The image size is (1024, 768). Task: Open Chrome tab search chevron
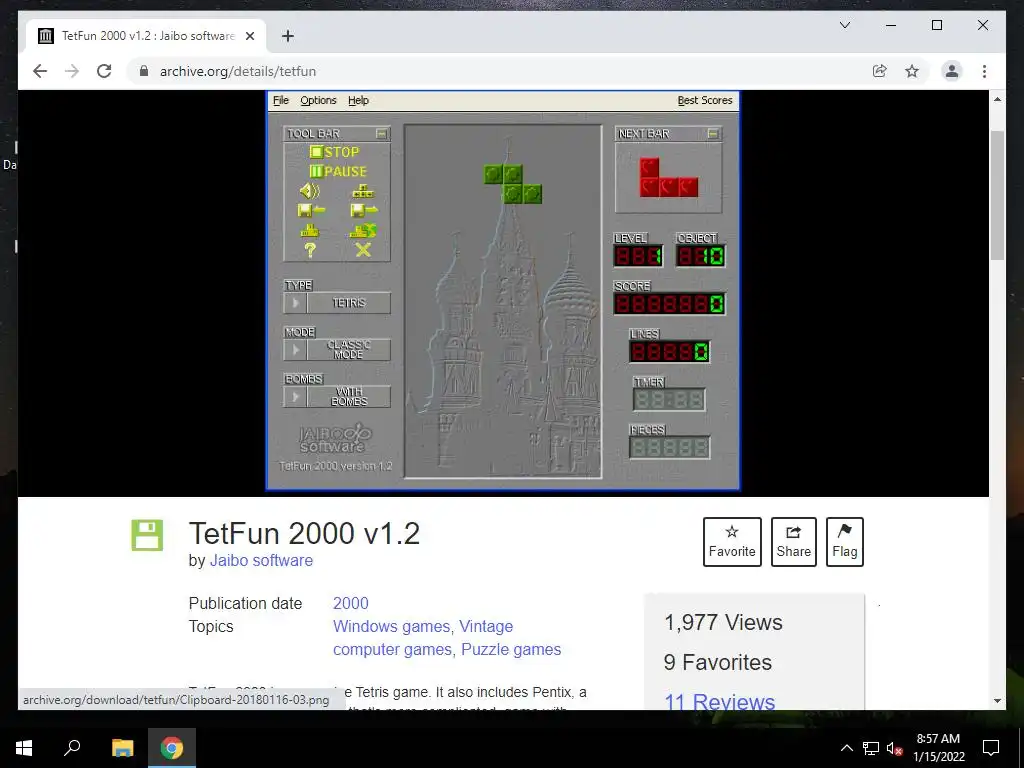pyautogui.click(x=844, y=25)
